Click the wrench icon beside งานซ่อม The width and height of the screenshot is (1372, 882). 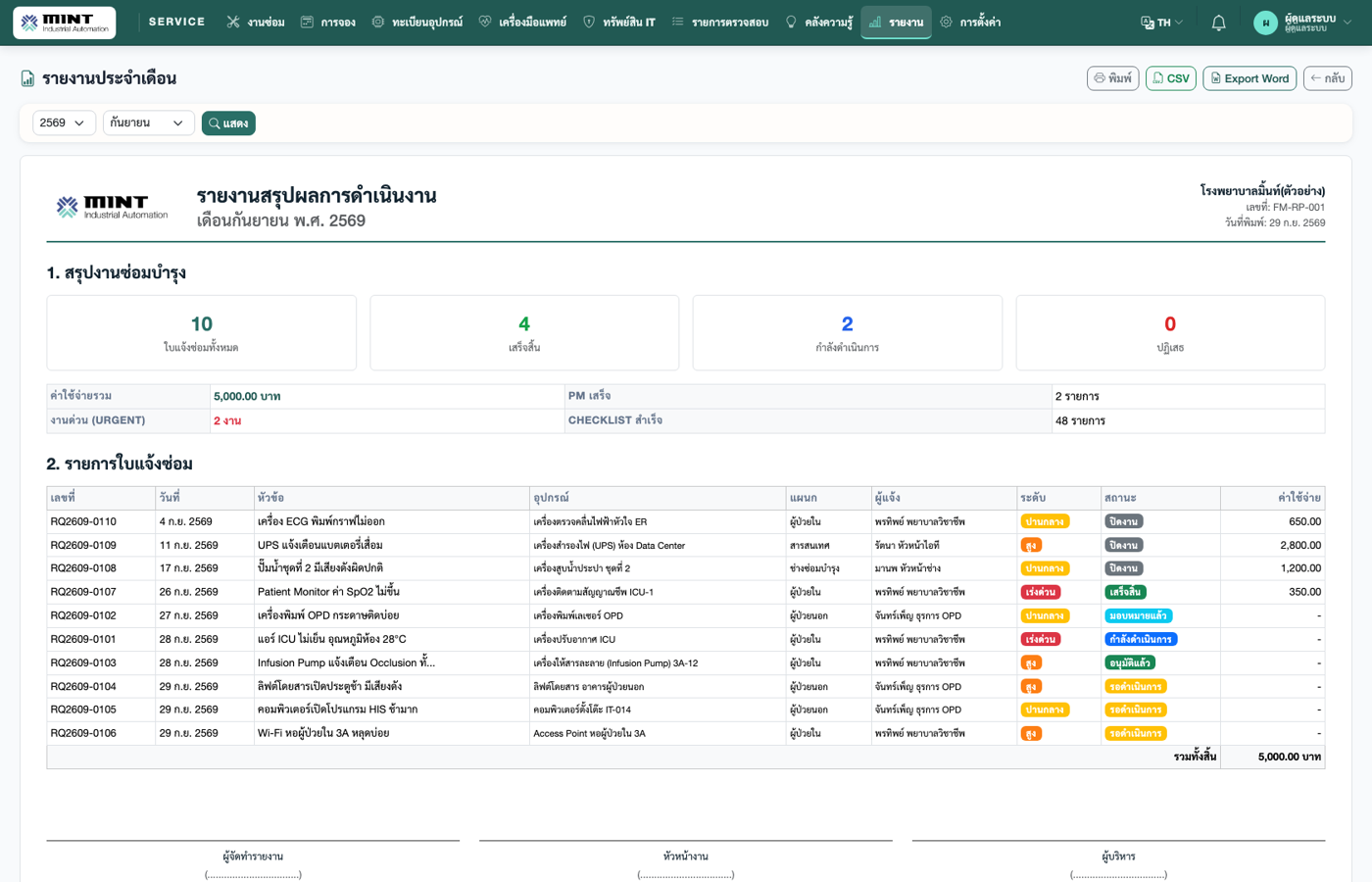(x=233, y=22)
